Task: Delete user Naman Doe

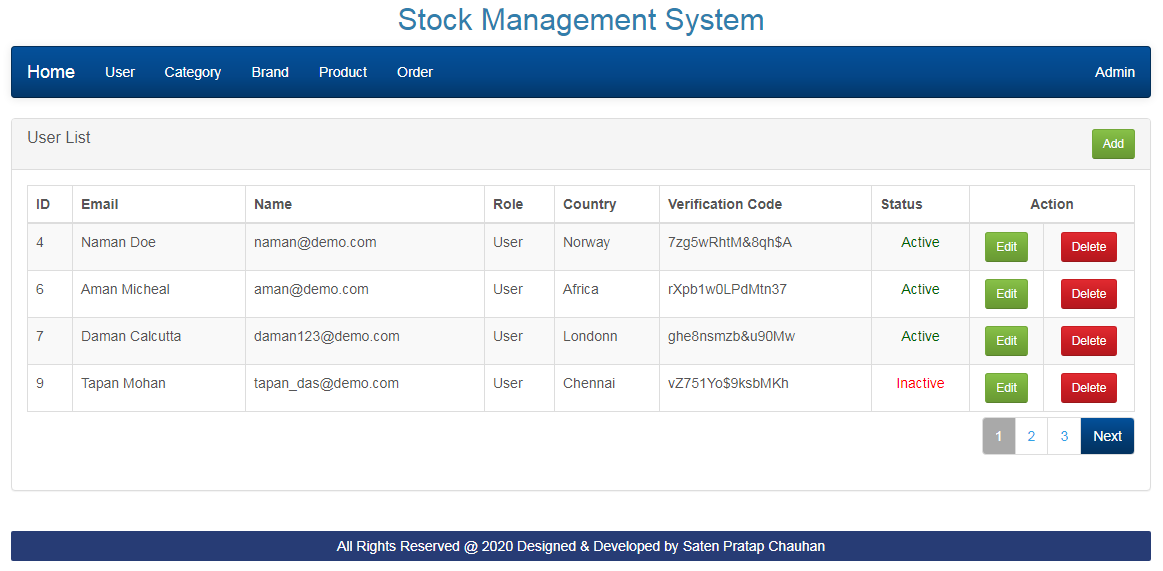Action: tap(1089, 247)
